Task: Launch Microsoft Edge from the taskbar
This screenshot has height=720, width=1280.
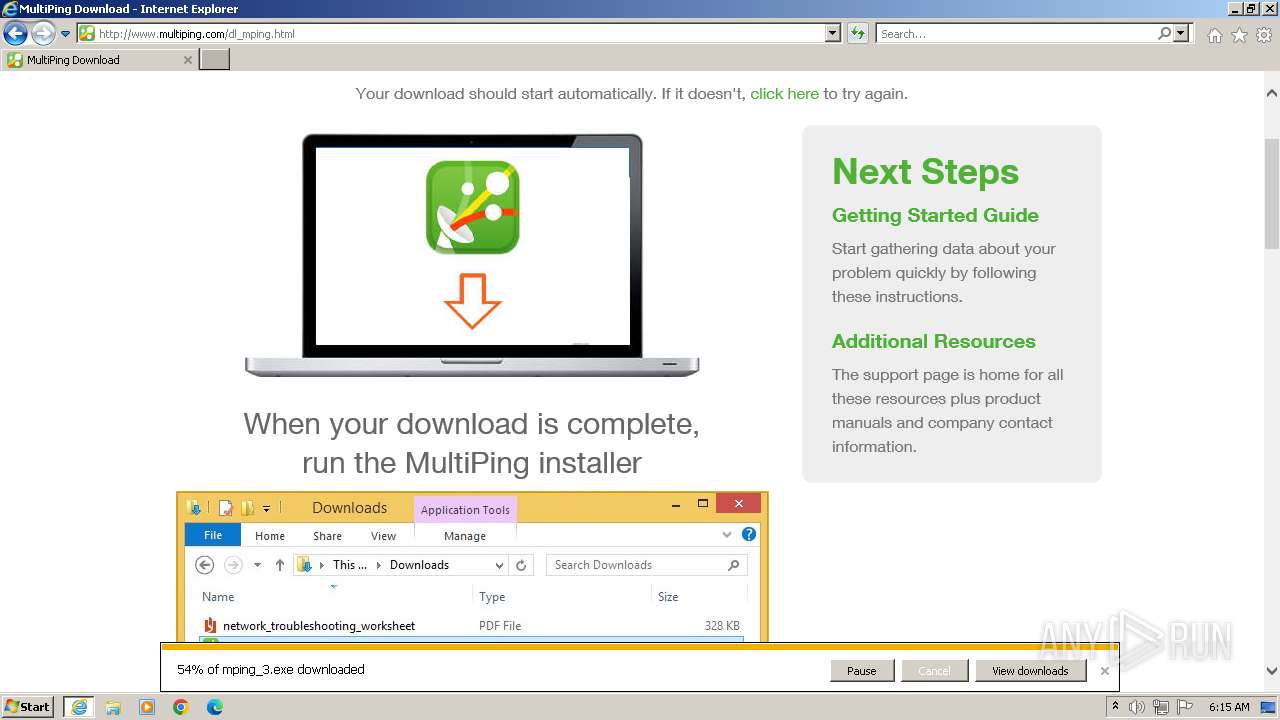Action: click(215, 707)
